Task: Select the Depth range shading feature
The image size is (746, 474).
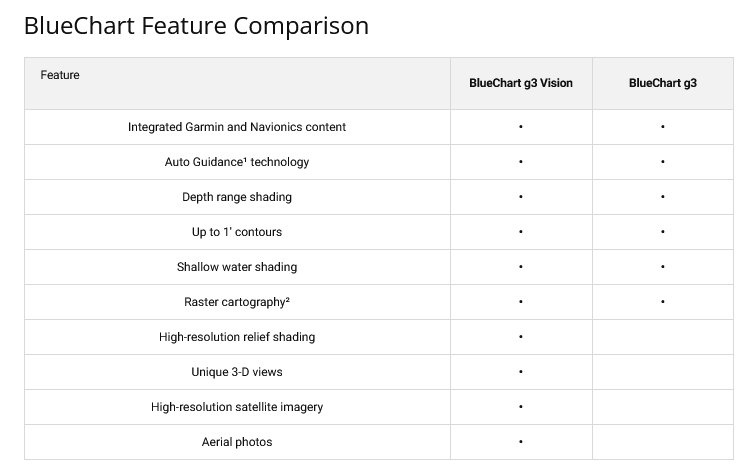Action: 237,197
